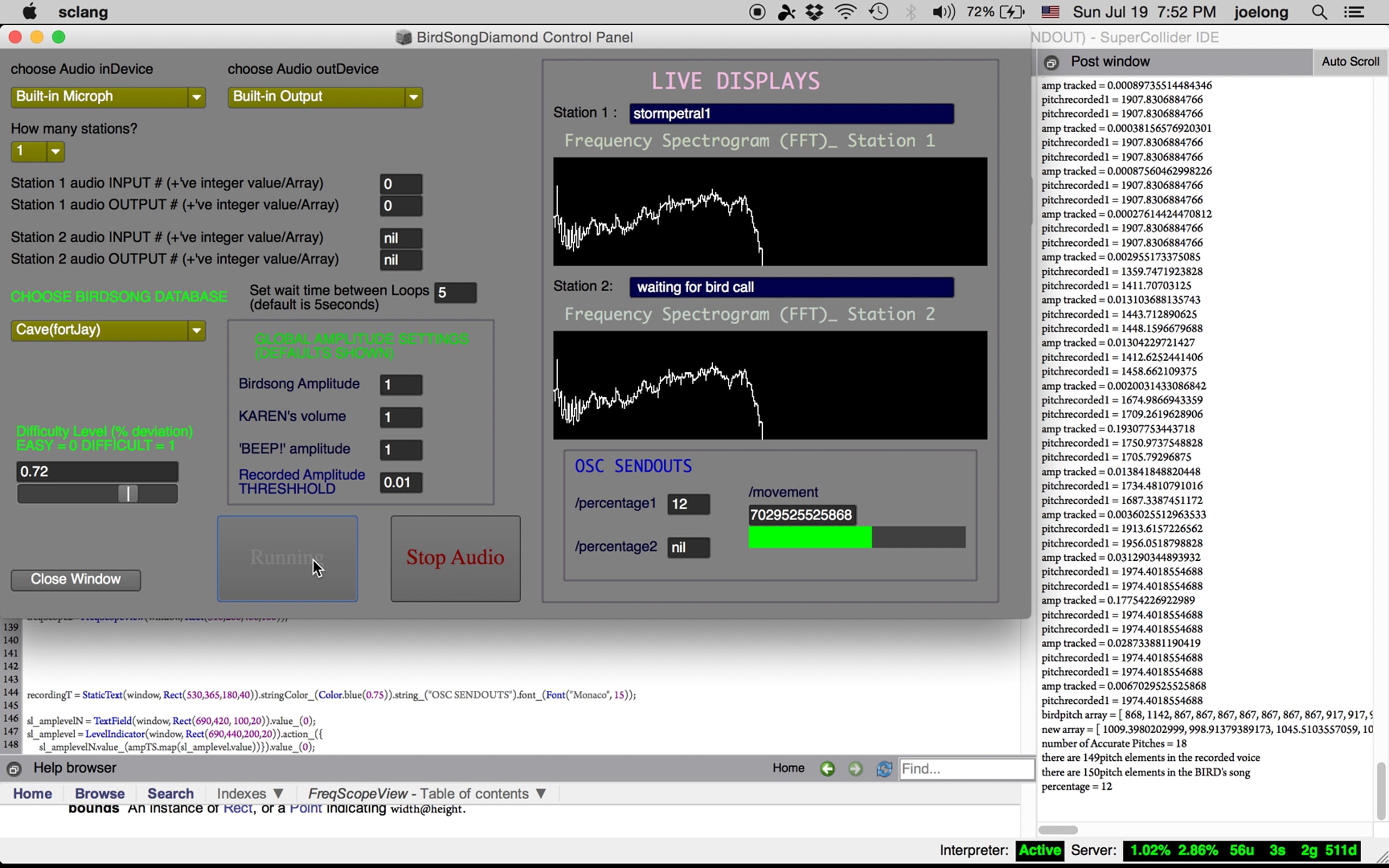This screenshot has width=1389, height=868.
Task: Click the green /movement level indicator
Action: (857, 537)
